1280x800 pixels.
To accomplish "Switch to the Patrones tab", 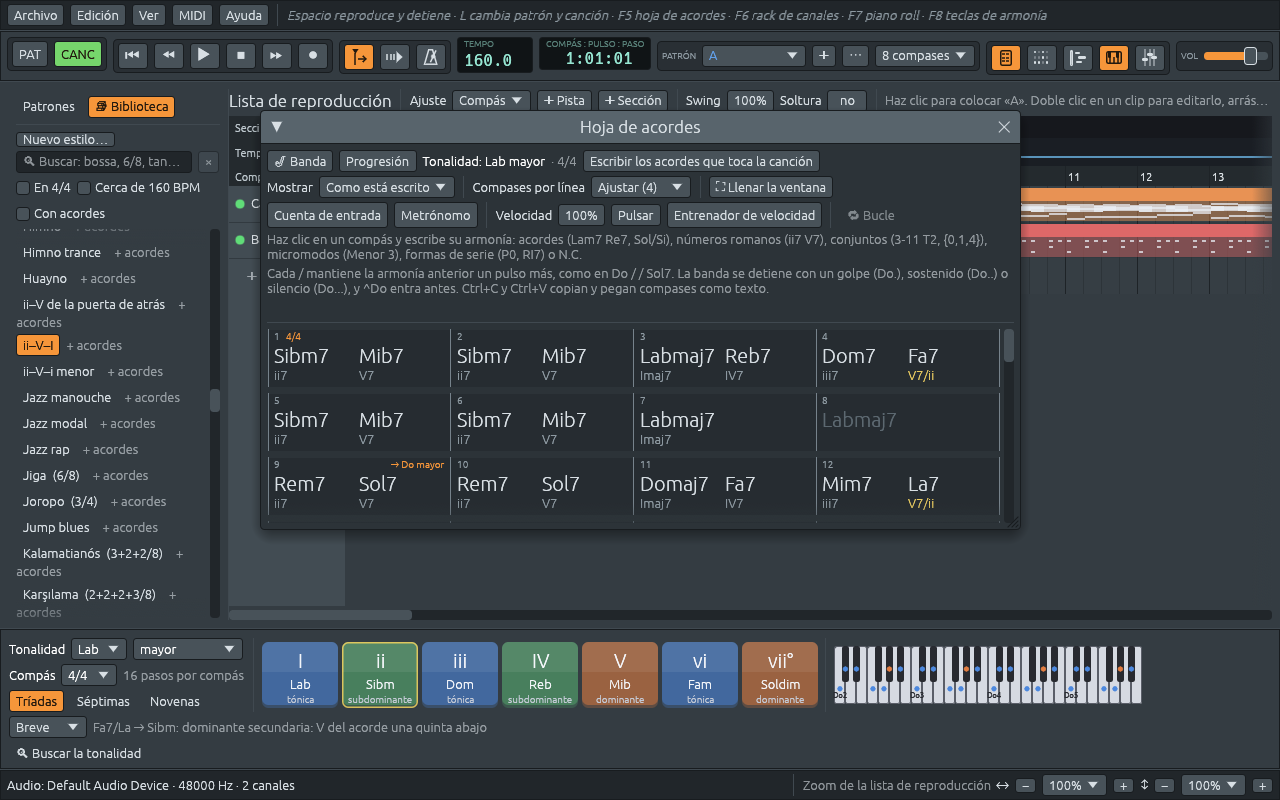I will pos(49,107).
